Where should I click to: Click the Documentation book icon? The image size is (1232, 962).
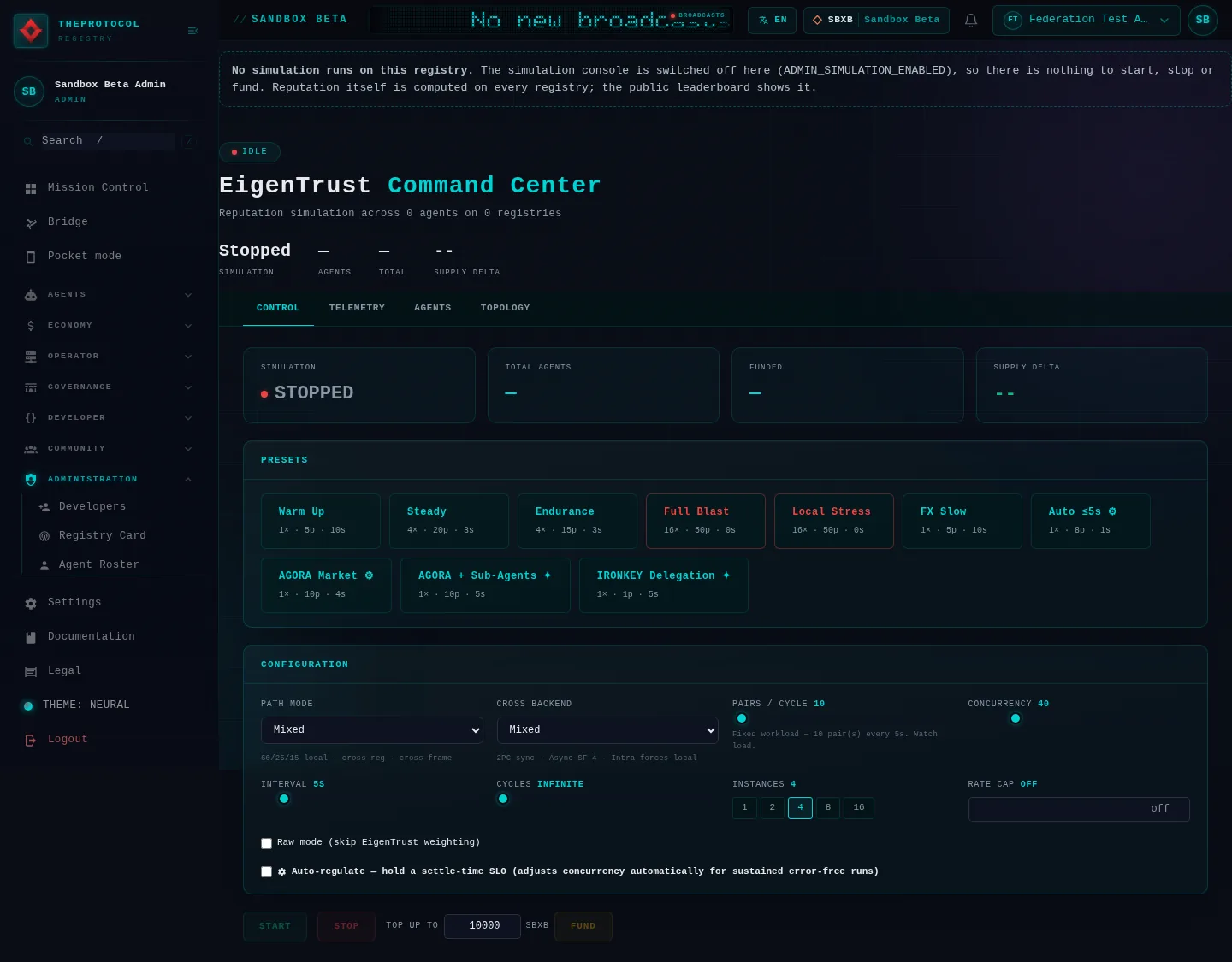(x=31, y=637)
